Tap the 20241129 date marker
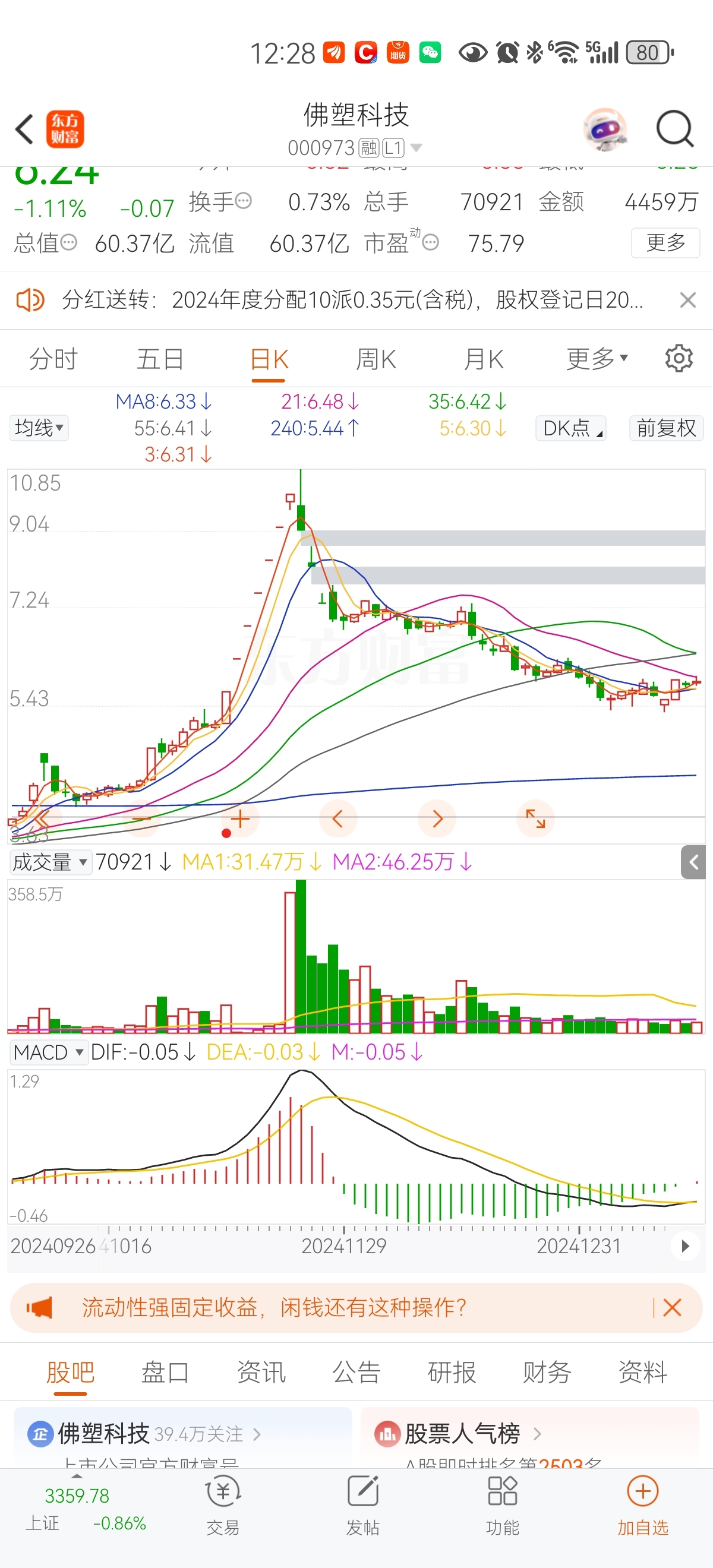 point(344,1246)
